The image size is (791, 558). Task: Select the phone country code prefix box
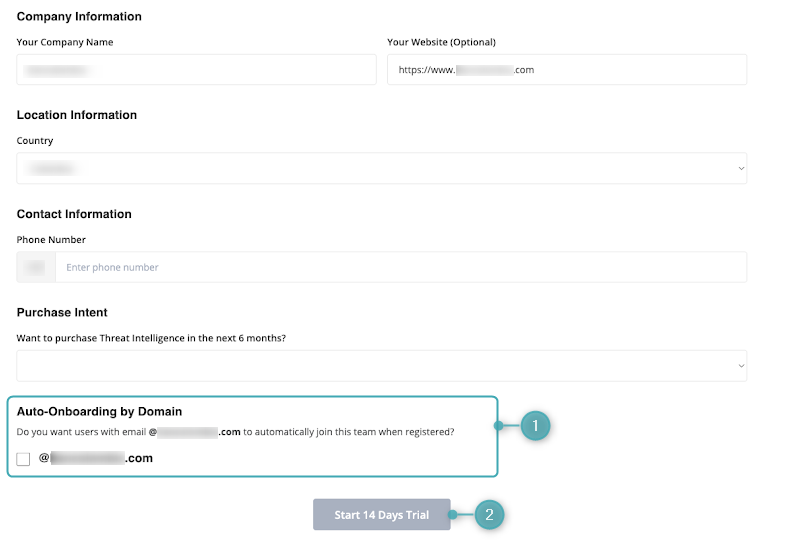pyautogui.click(x=36, y=267)
